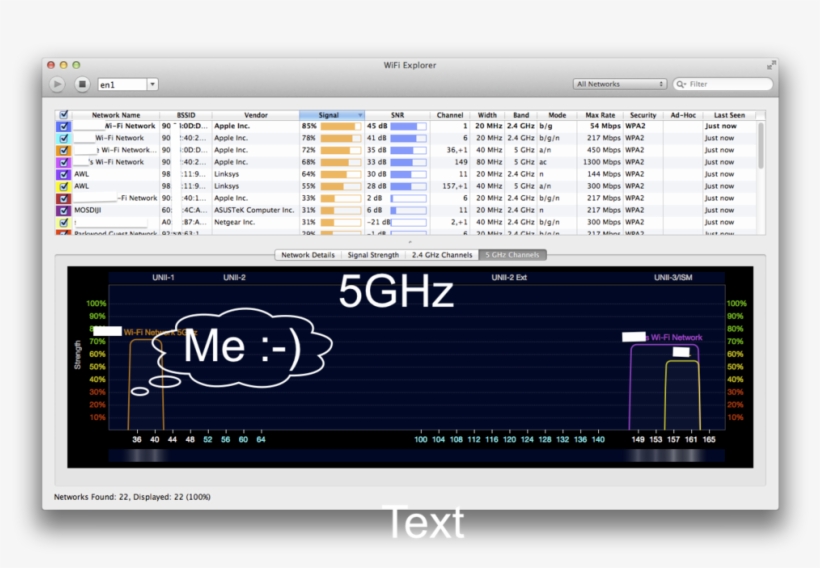Click the magnifier icon in Filter field

[x=682, y=85]
